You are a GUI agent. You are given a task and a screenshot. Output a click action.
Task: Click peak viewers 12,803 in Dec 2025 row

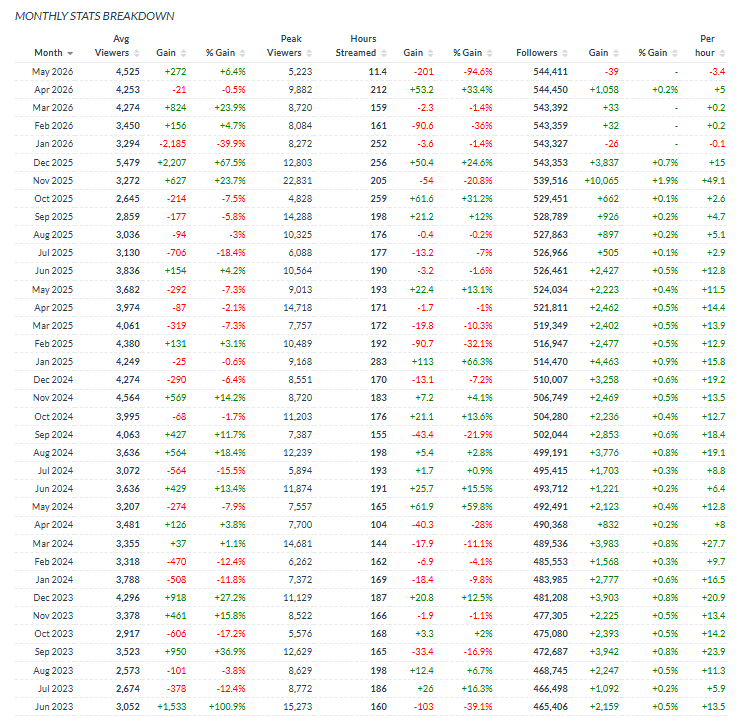click(298, 163)
